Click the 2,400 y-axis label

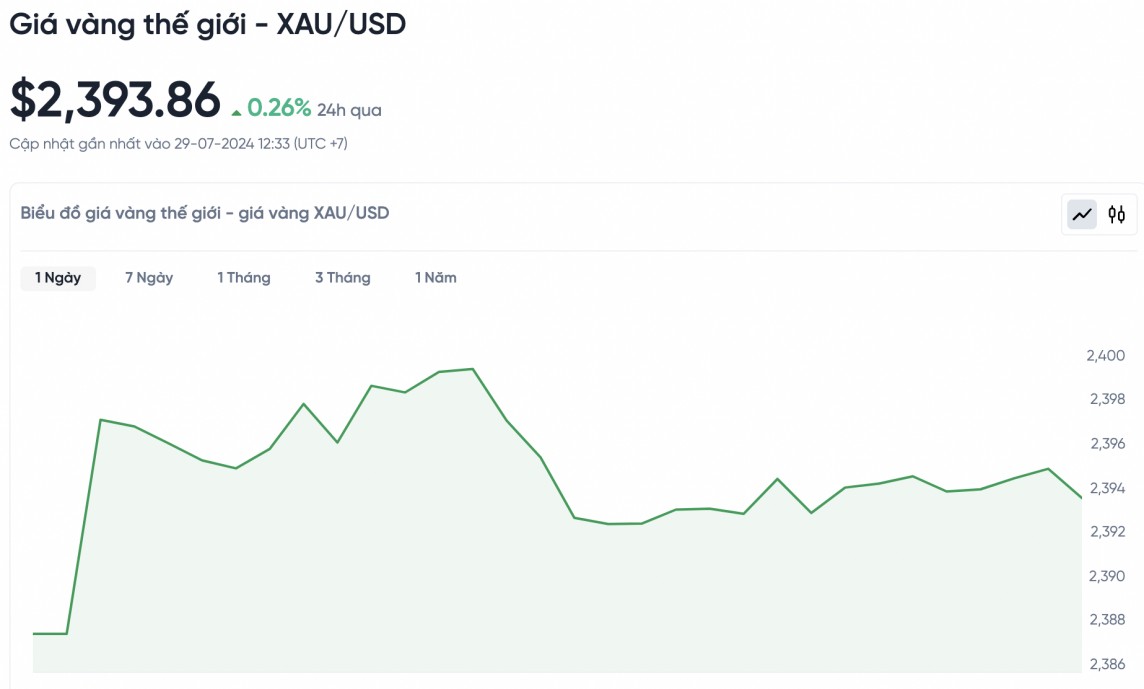[x=1105, y=356]
